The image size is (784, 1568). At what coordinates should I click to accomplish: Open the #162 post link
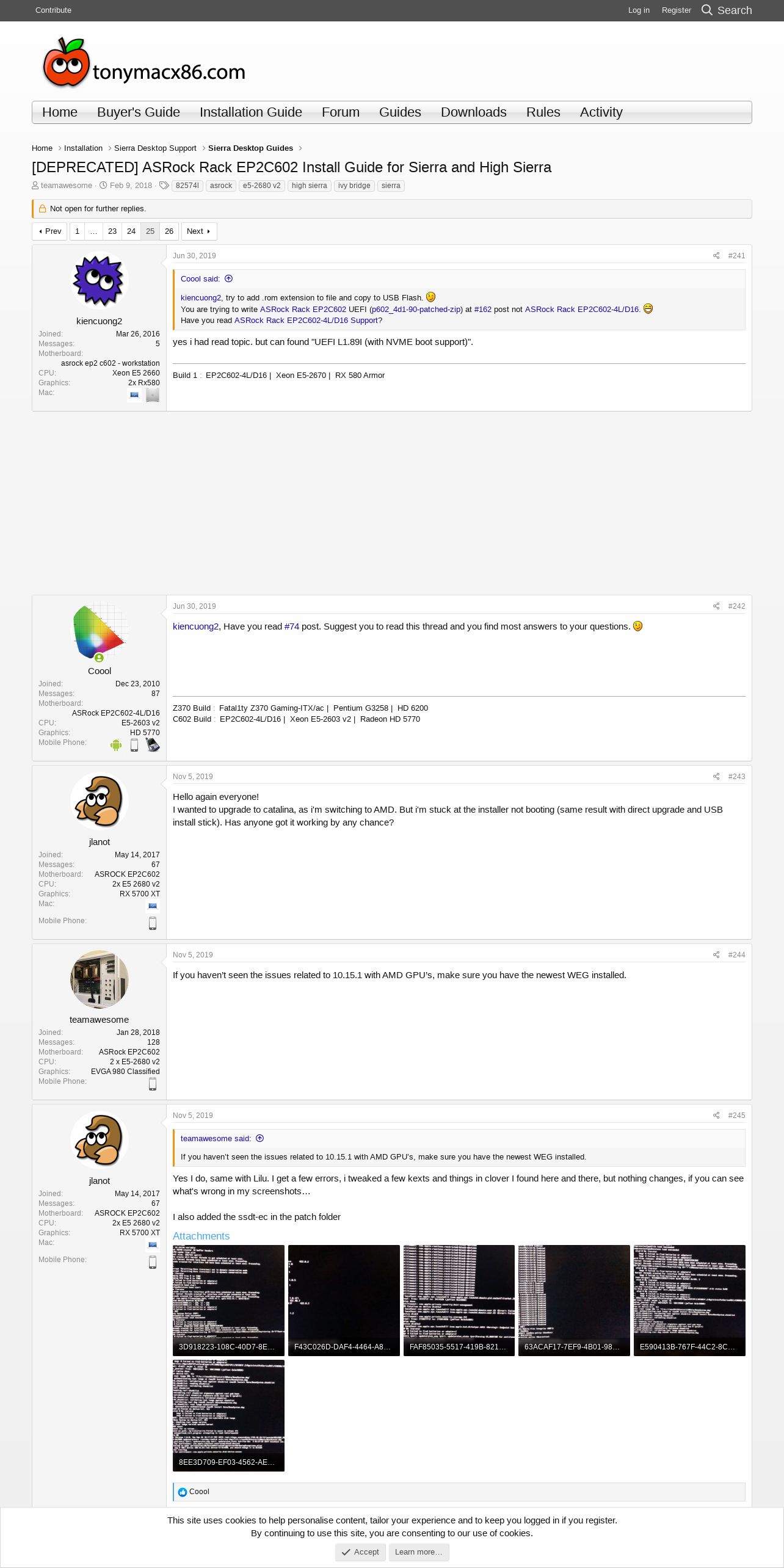[483, 310]
